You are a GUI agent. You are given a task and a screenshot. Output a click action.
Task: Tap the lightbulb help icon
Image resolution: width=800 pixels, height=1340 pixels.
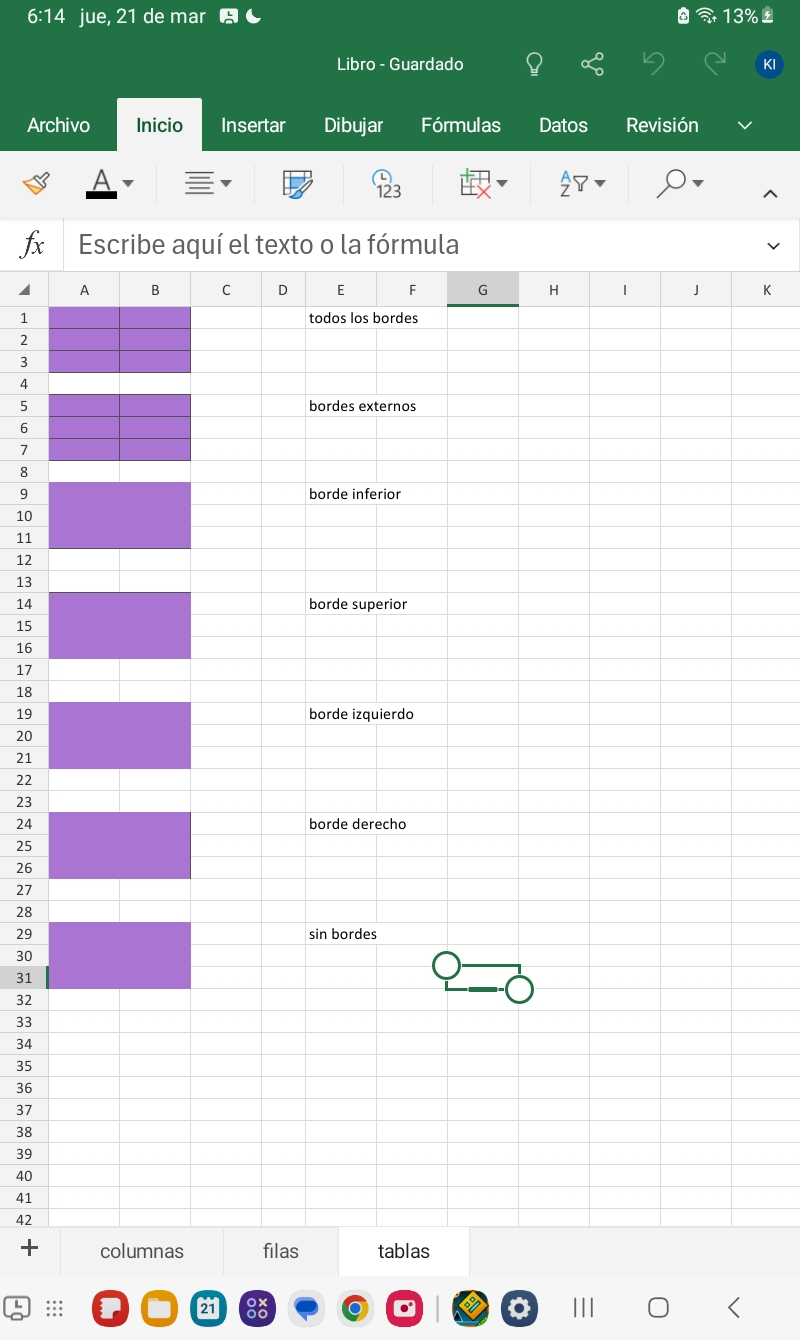point(535,65)
